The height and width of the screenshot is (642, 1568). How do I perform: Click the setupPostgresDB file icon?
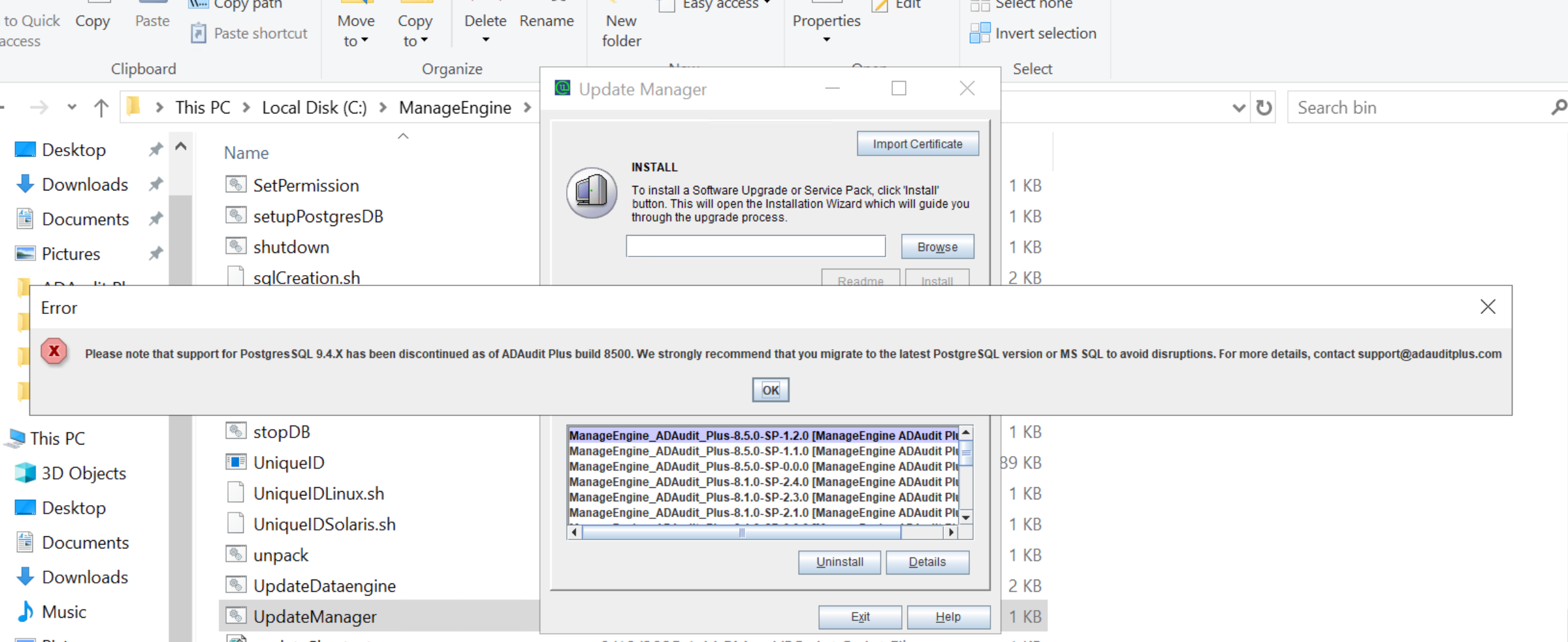[236, 215]
